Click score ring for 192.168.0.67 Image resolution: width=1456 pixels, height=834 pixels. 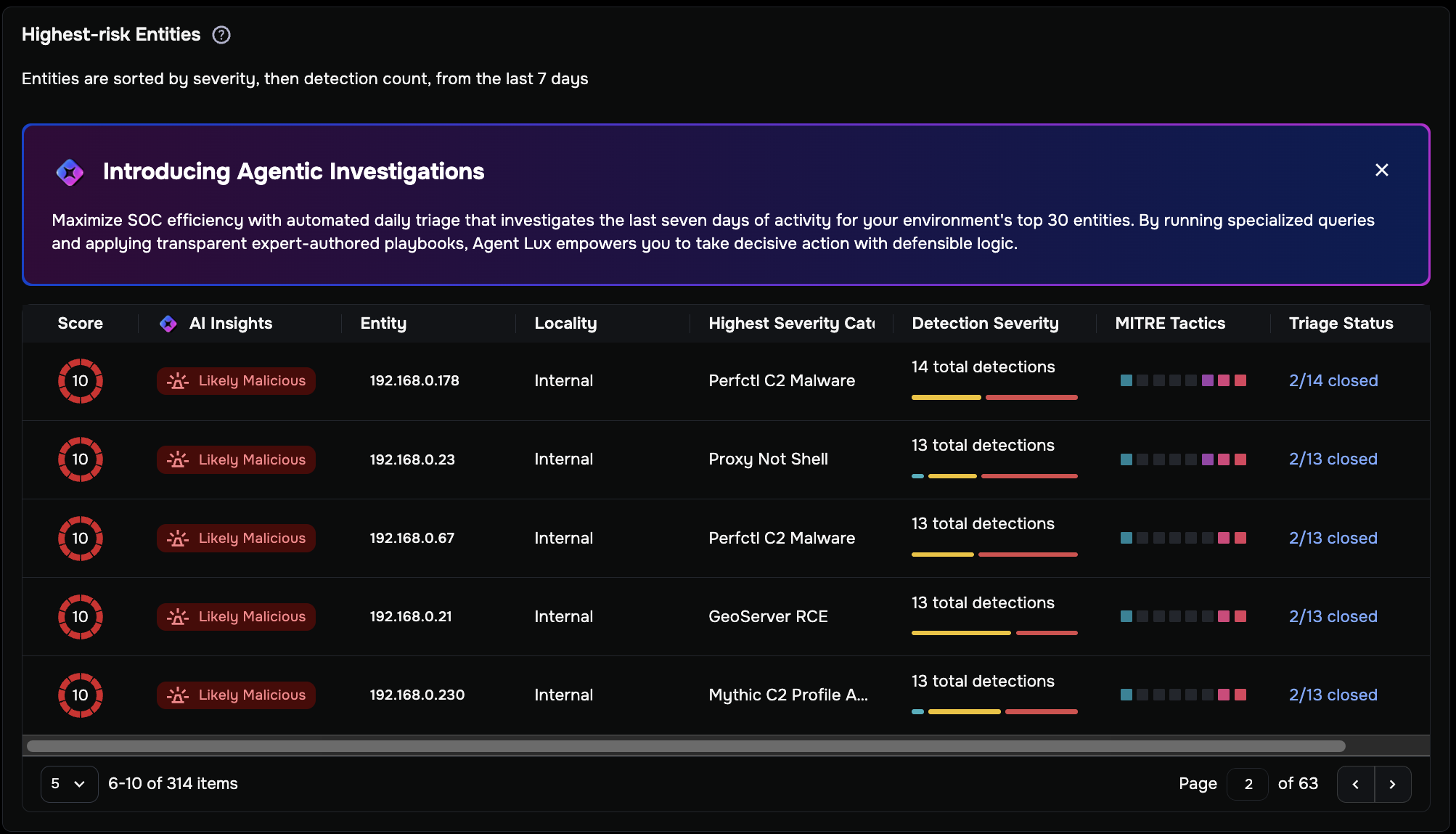[81, 539]
